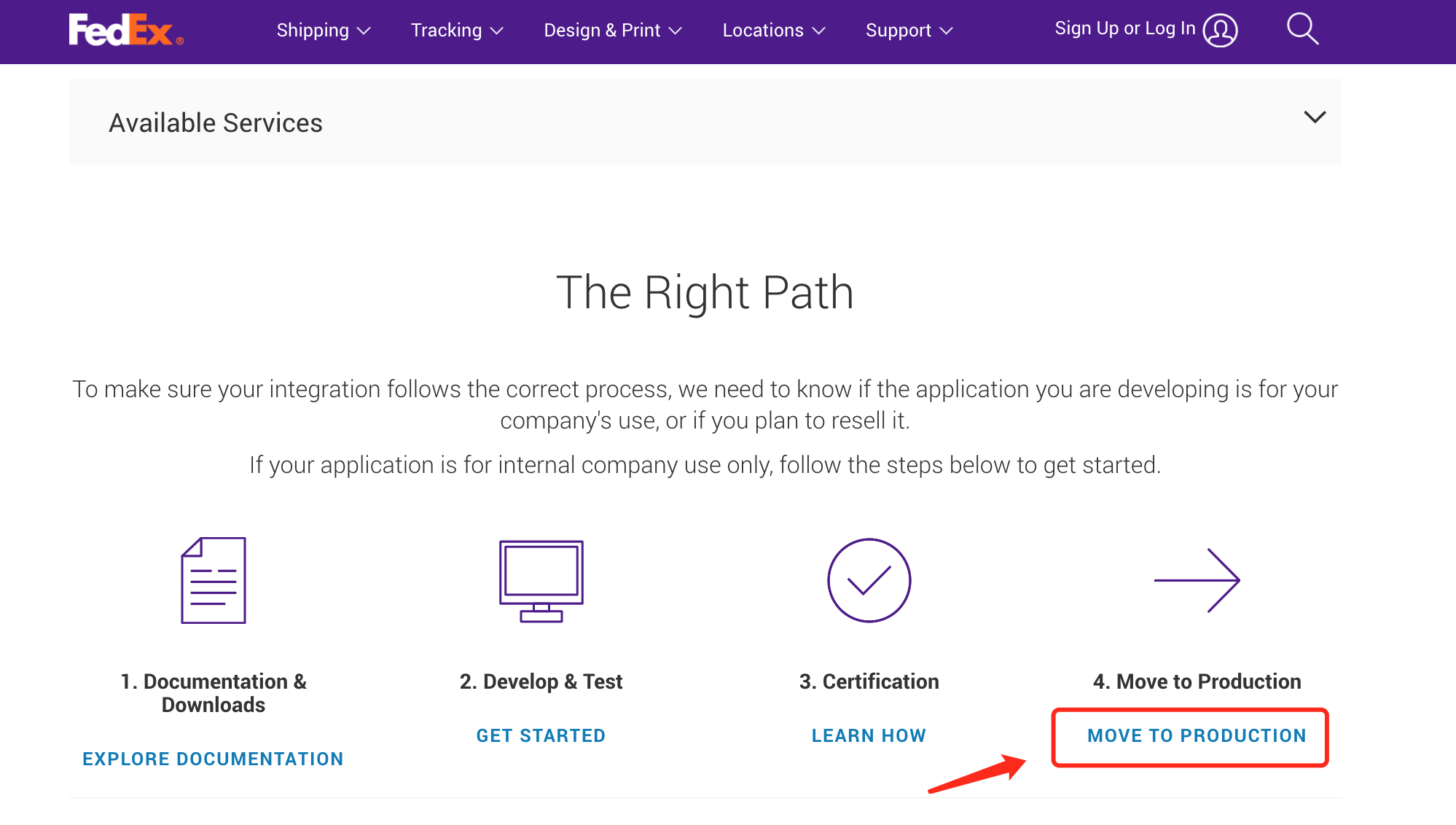Click the user profile avatar icon
This screenshot has height=825, width=1456.
1220,31
